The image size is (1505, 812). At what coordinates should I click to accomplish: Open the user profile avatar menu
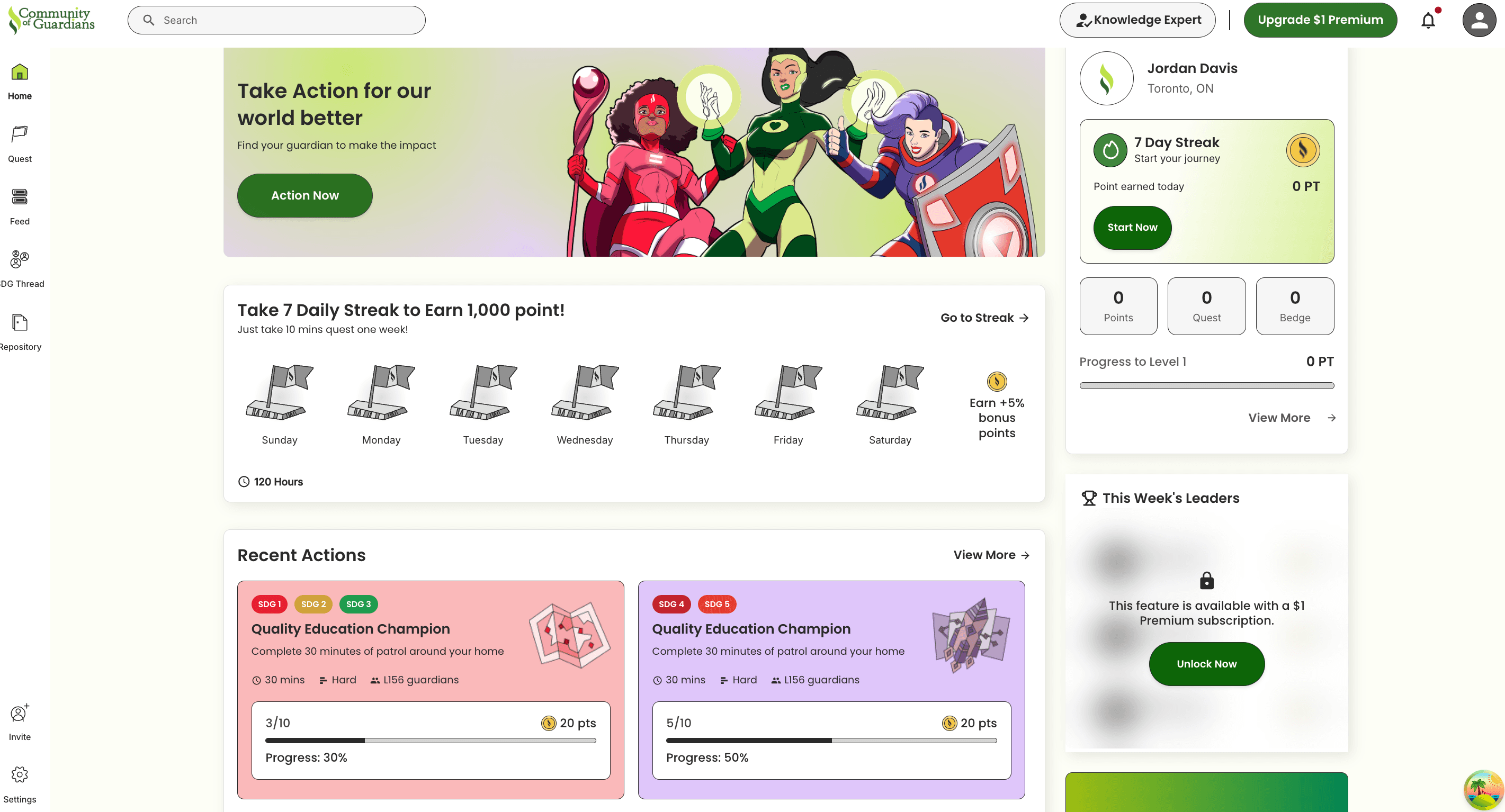coord(1479,21)
